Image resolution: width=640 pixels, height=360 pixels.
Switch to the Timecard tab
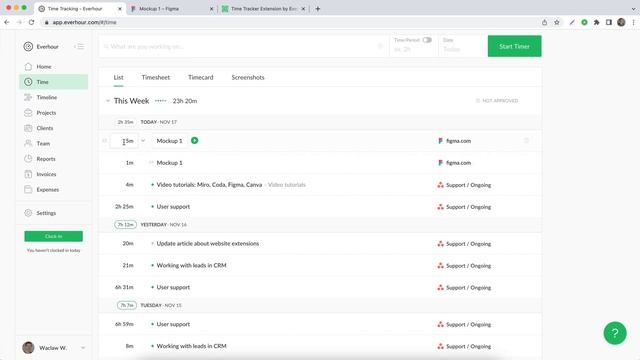200,78
